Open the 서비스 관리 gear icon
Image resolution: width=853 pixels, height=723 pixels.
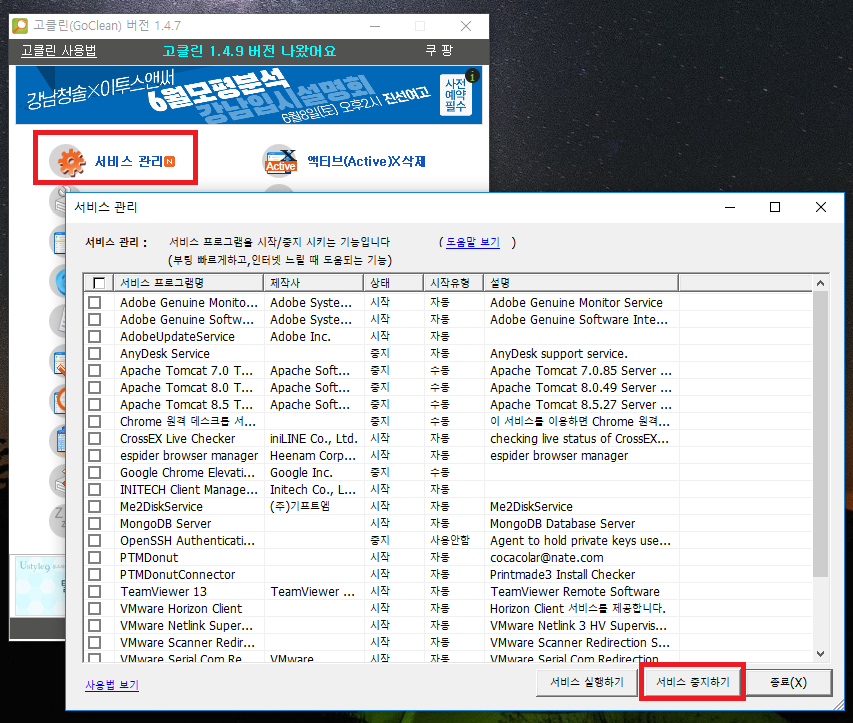67,162
